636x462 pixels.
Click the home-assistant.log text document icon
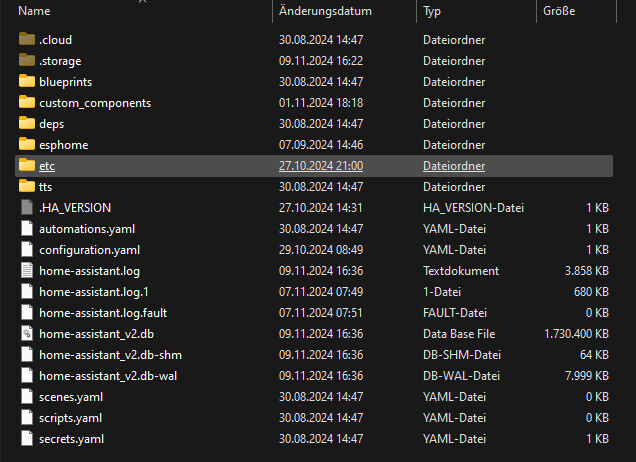[x=27, y=271]
